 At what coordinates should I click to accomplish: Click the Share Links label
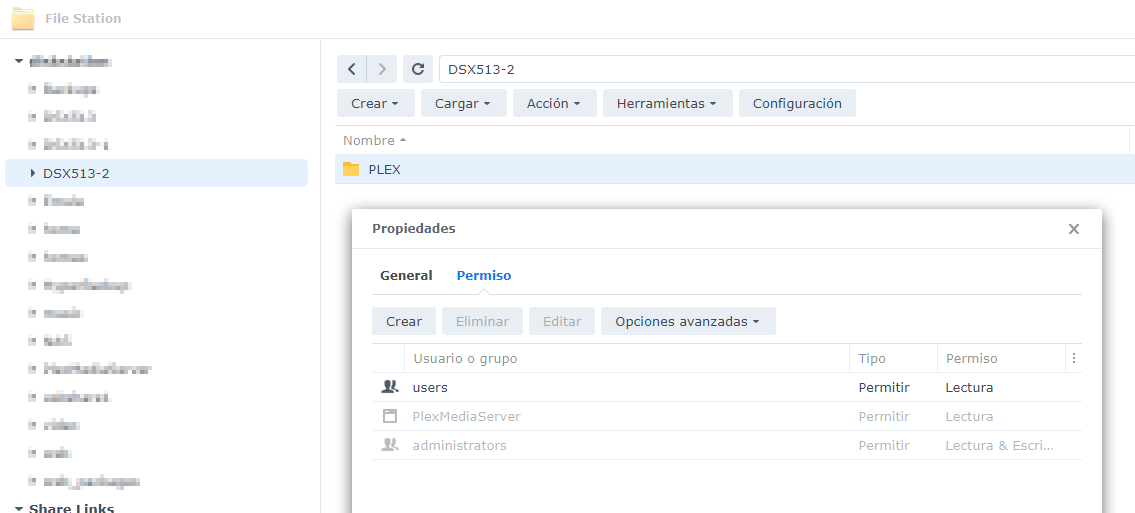point(72,509)
